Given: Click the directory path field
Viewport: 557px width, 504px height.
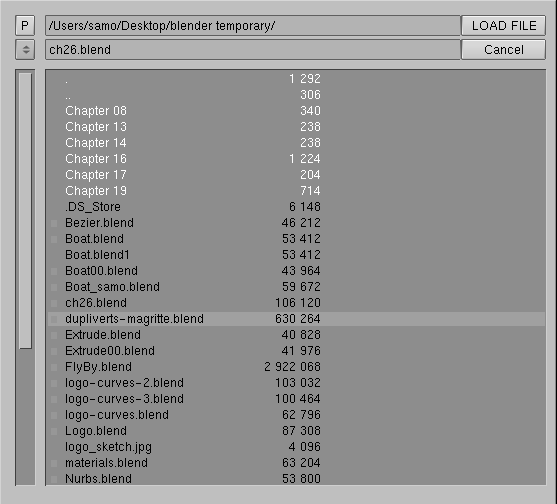Looking at the screenshot, I should (x=253, y=26).
